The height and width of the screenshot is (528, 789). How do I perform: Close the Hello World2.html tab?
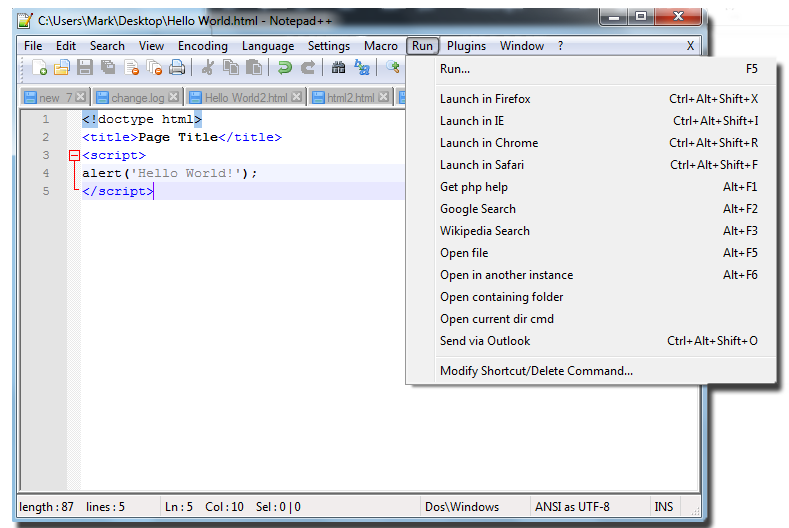click(x=297, y=97)
